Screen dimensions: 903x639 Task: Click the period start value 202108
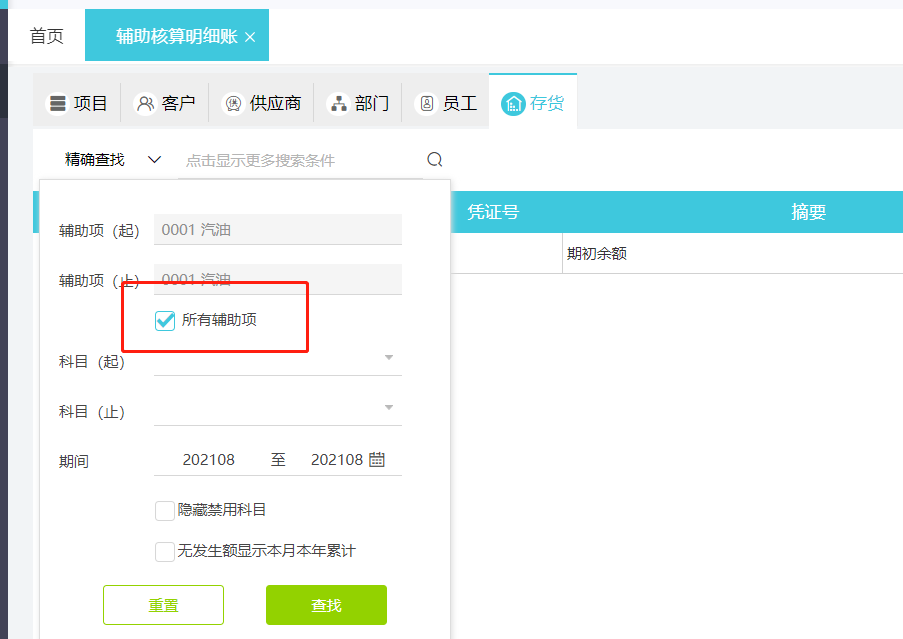(208, 460)
